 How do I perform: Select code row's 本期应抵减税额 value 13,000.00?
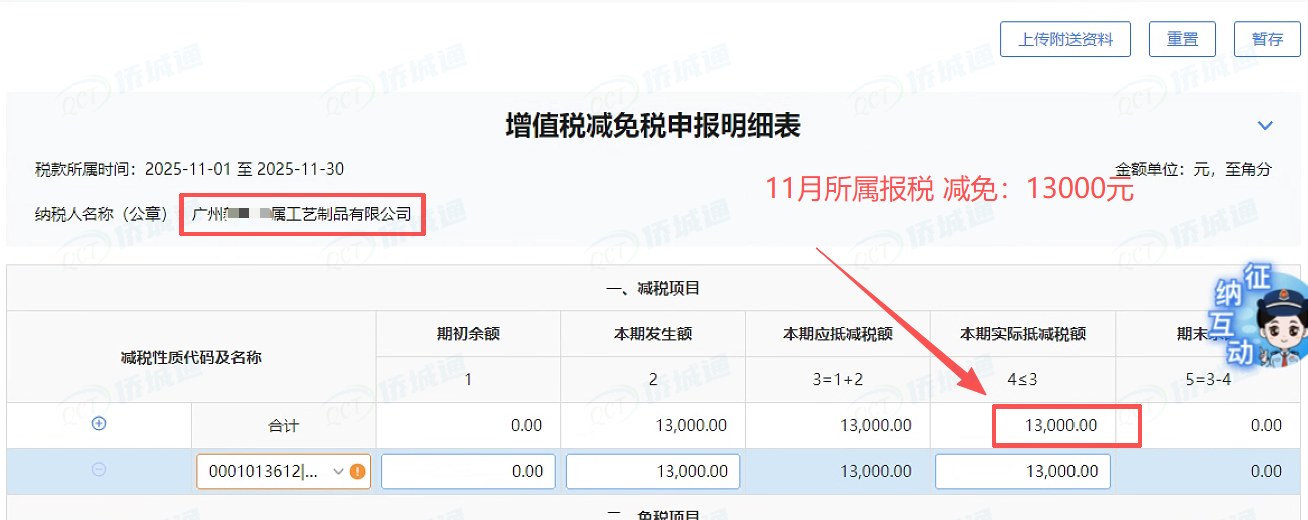pos(876,471)
